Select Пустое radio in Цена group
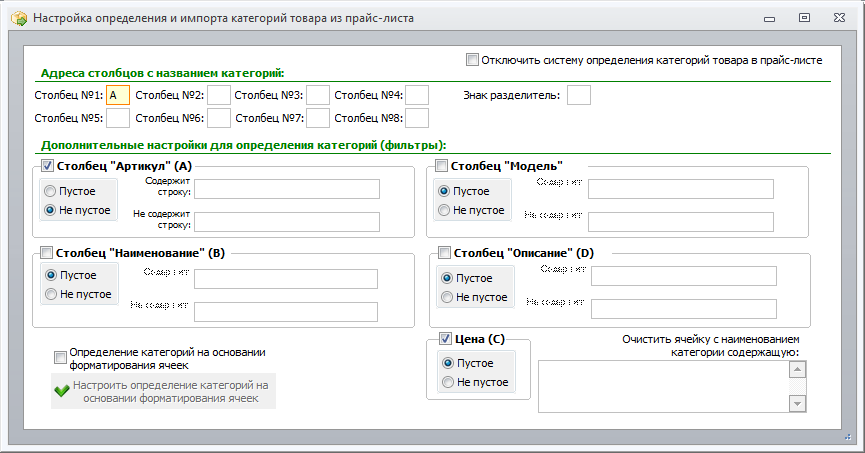This screenshot has height=453, width=865. 448,363
